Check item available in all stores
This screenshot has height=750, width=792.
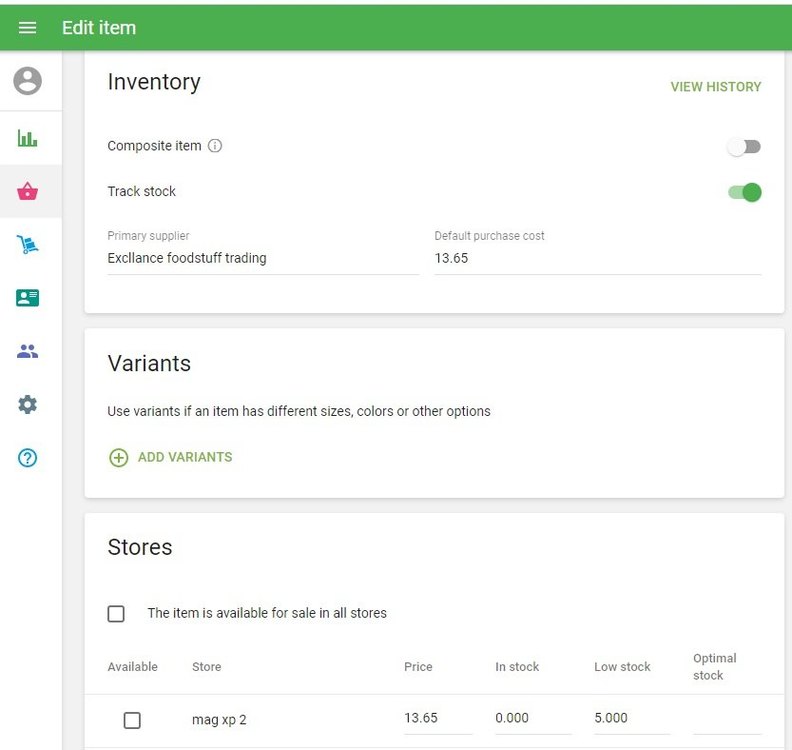(116, 613)
